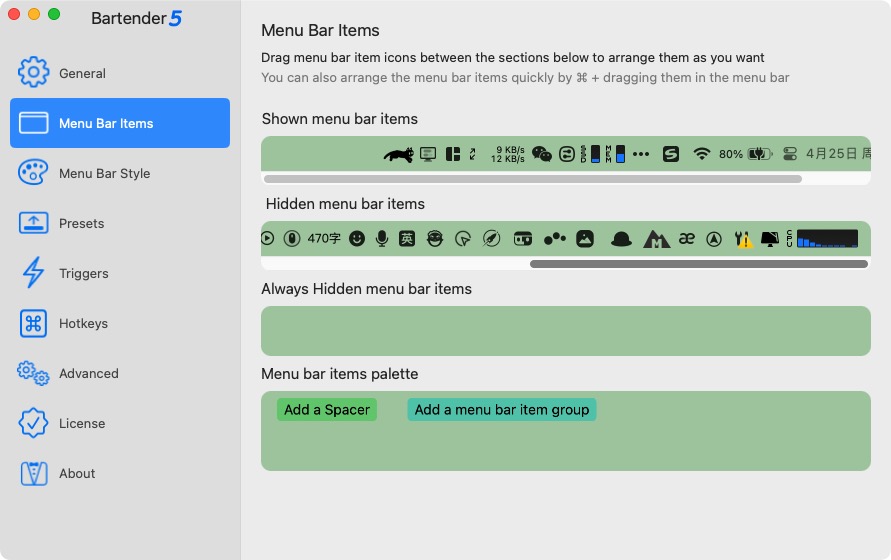Click the window layout grid icon
891x560 pixels.
click(x=453, y=154)
